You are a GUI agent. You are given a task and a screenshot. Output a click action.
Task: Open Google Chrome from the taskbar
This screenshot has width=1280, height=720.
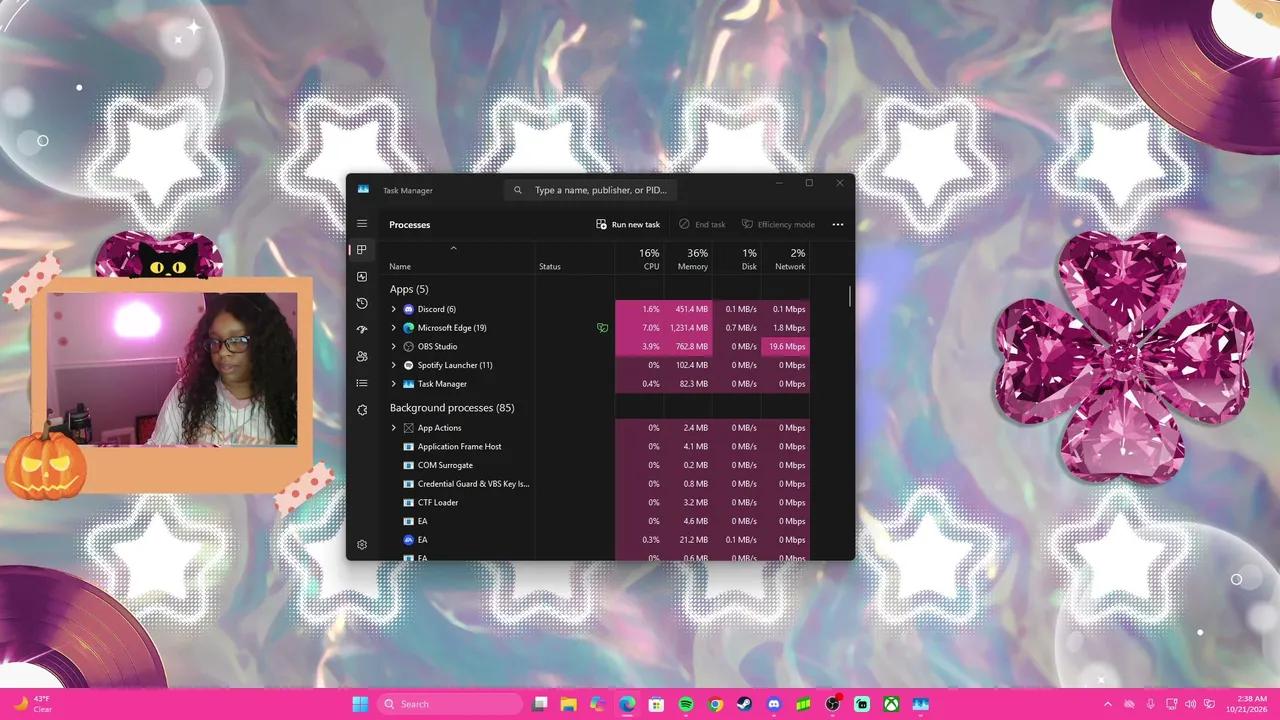(715, 704)
